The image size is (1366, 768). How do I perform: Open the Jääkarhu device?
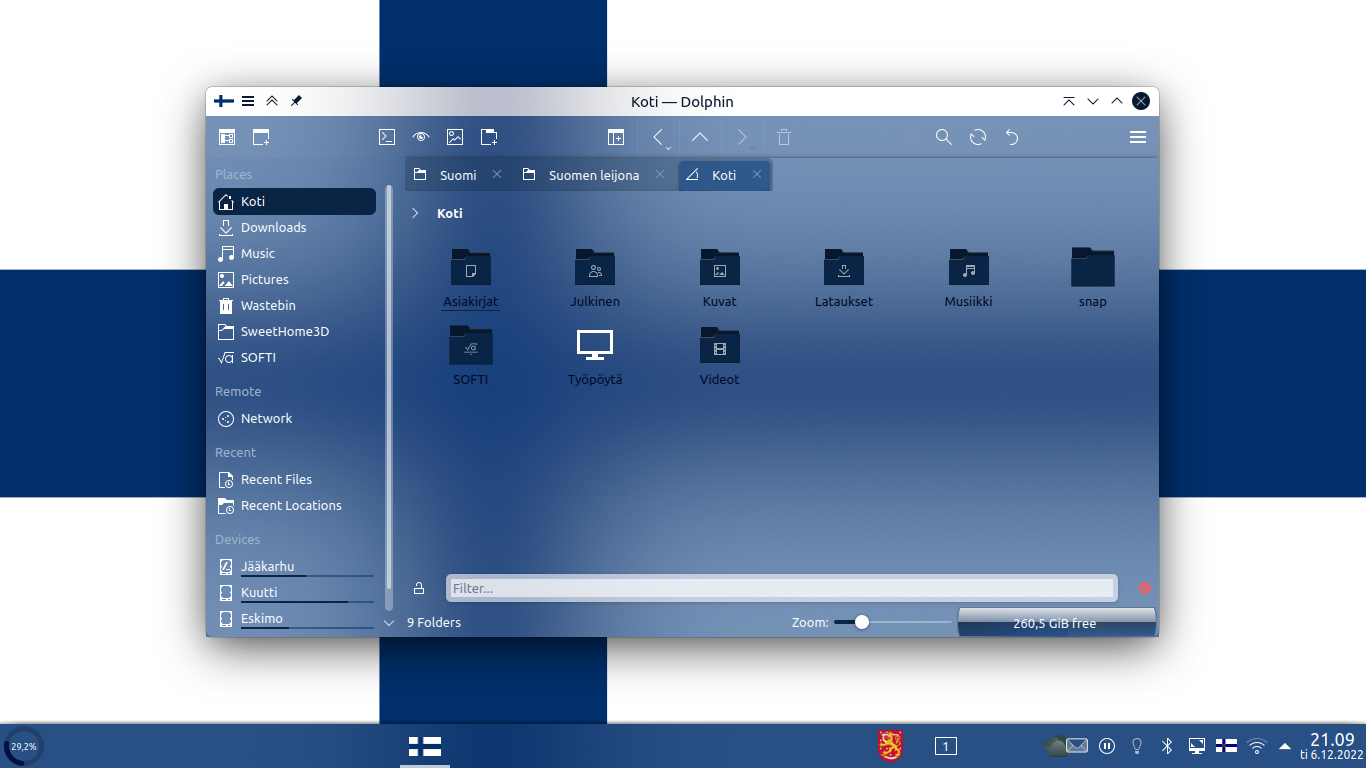coord(294,567)
